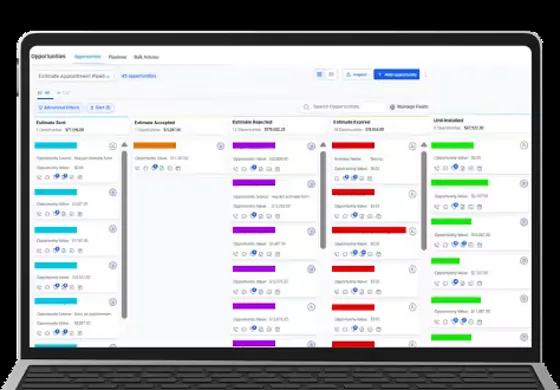Select the List sub-tab

pyautogui.click(x=64, y=93)
